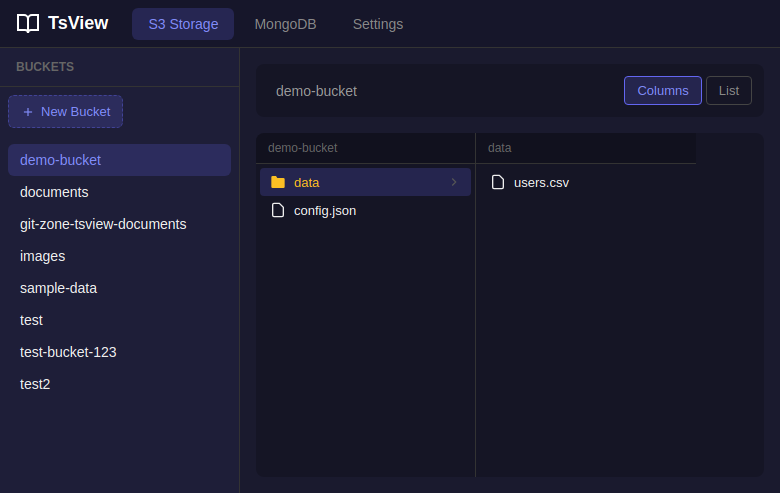Click the users.csv file icon
The width and height of the screenshot is (780, 493).
(498, 182)
